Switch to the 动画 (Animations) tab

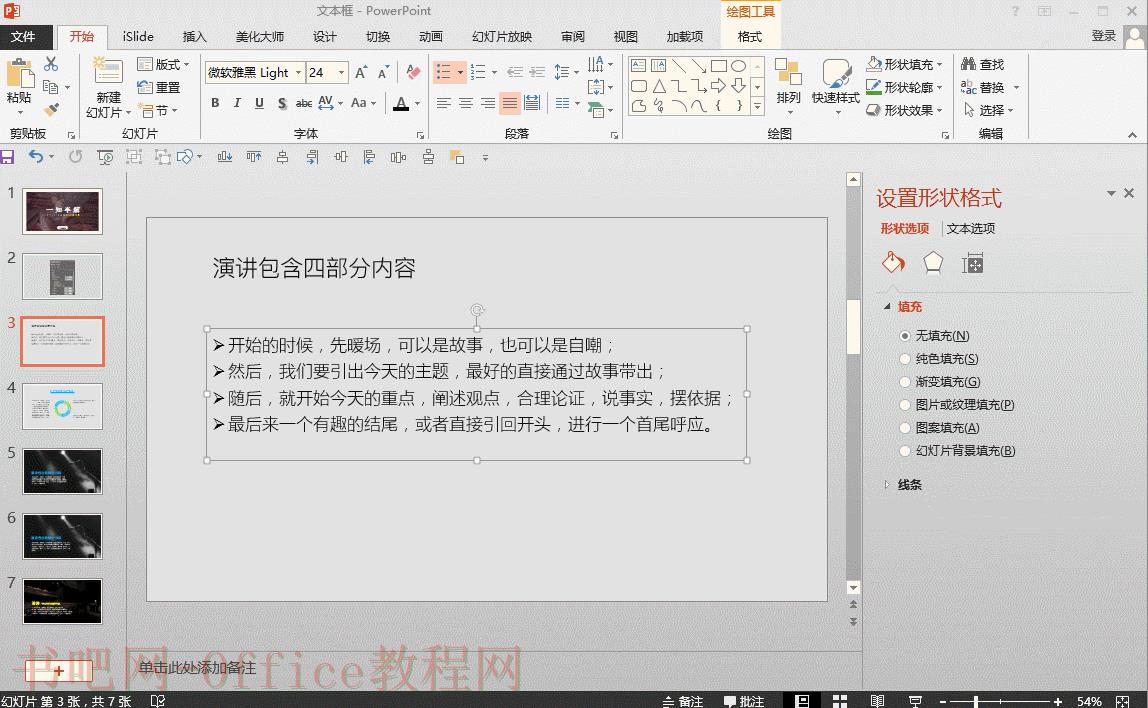coord(430,37)
